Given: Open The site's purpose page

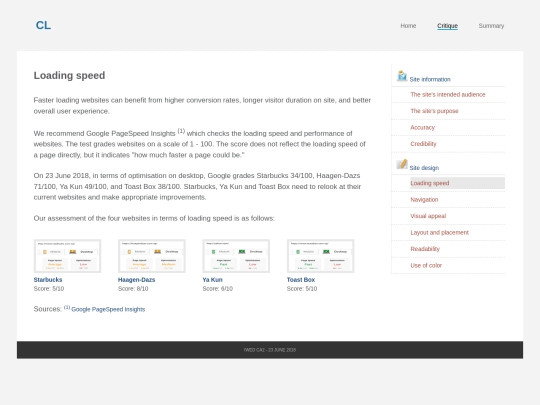Looking at the screenshot, I should pyautogui.click(x=434, y=111).
